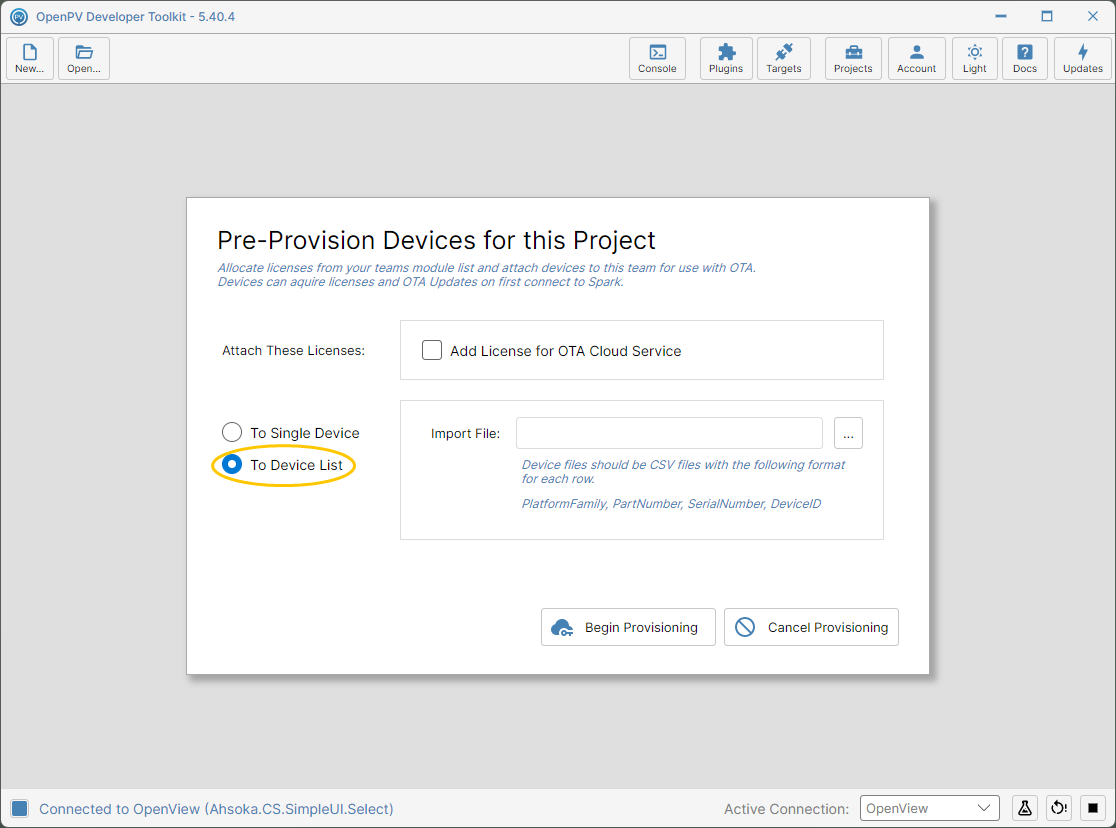Open an existing project file
1116x828 pixels.
click(84, 58)
